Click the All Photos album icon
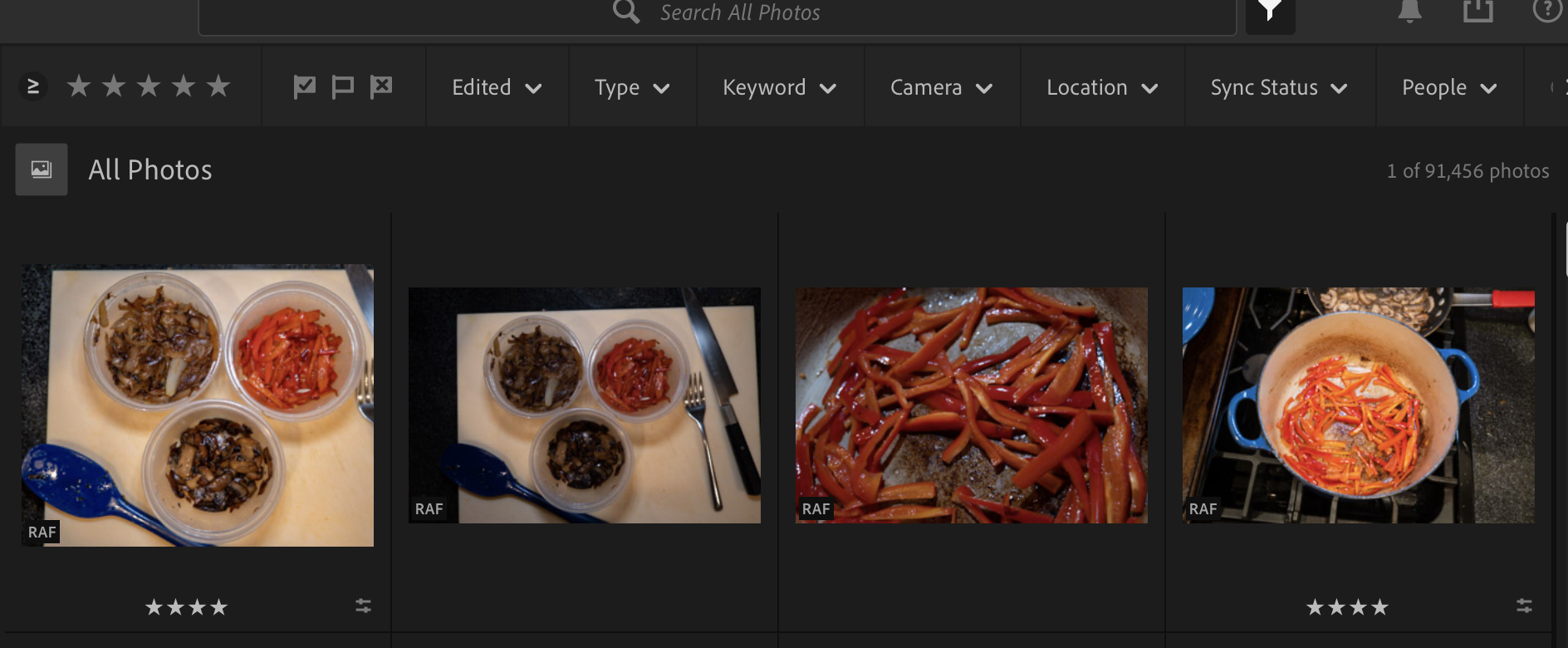The width and height of the screenshot is (1568, 648). point(42,169)
